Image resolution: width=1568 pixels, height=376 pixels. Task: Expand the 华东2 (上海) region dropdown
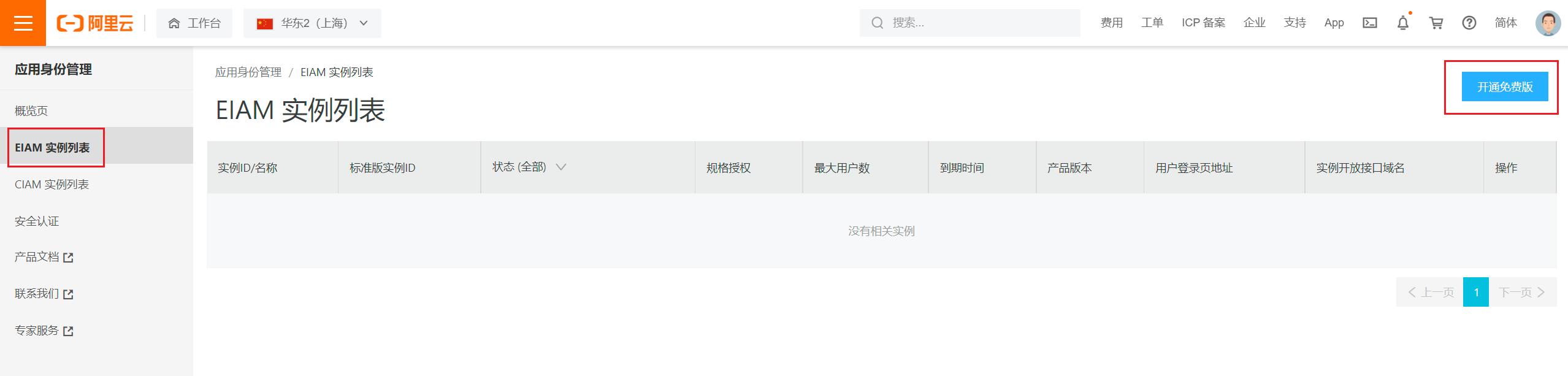coord(312,23)
